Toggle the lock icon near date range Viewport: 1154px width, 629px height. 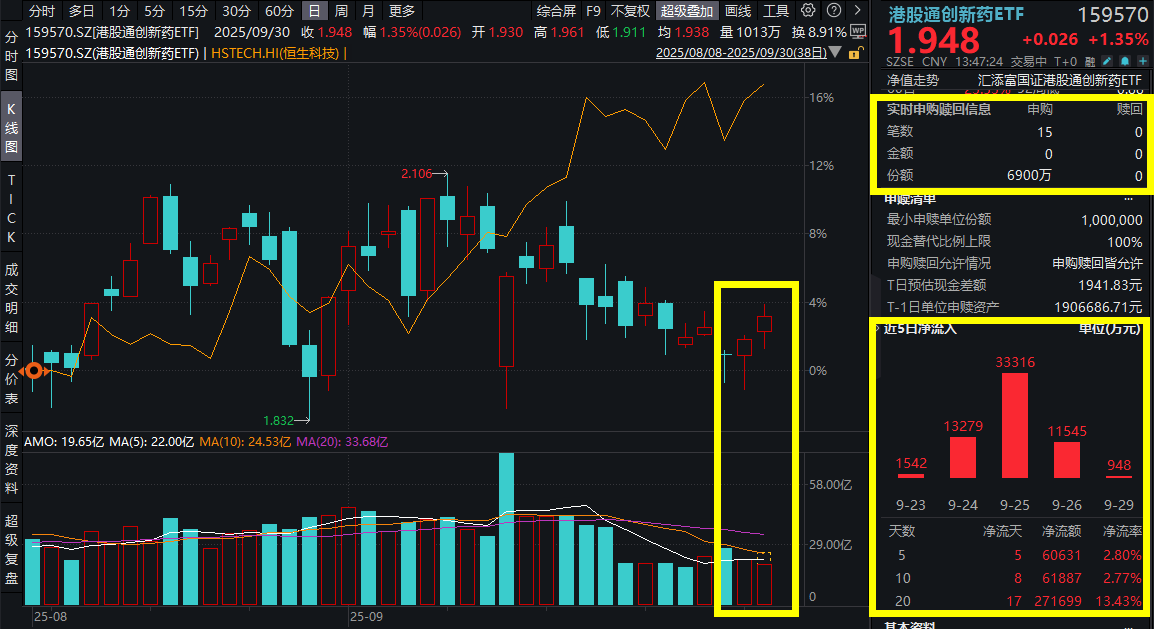(855, 53)
